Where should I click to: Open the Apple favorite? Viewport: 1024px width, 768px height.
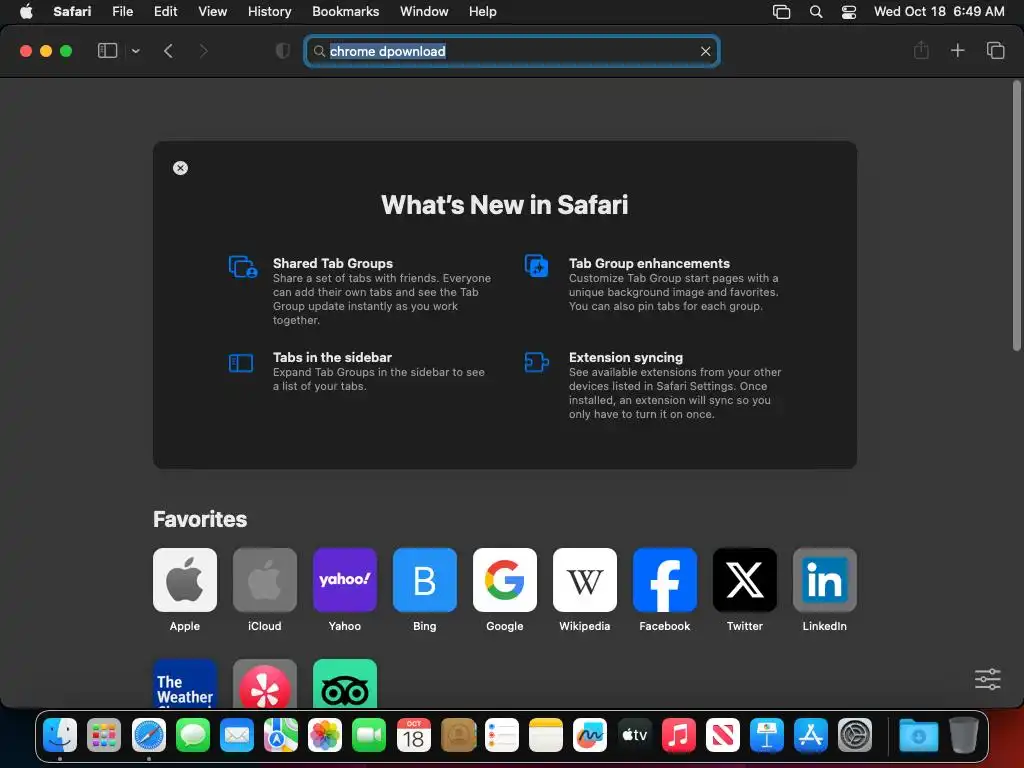tap(185, 580)
